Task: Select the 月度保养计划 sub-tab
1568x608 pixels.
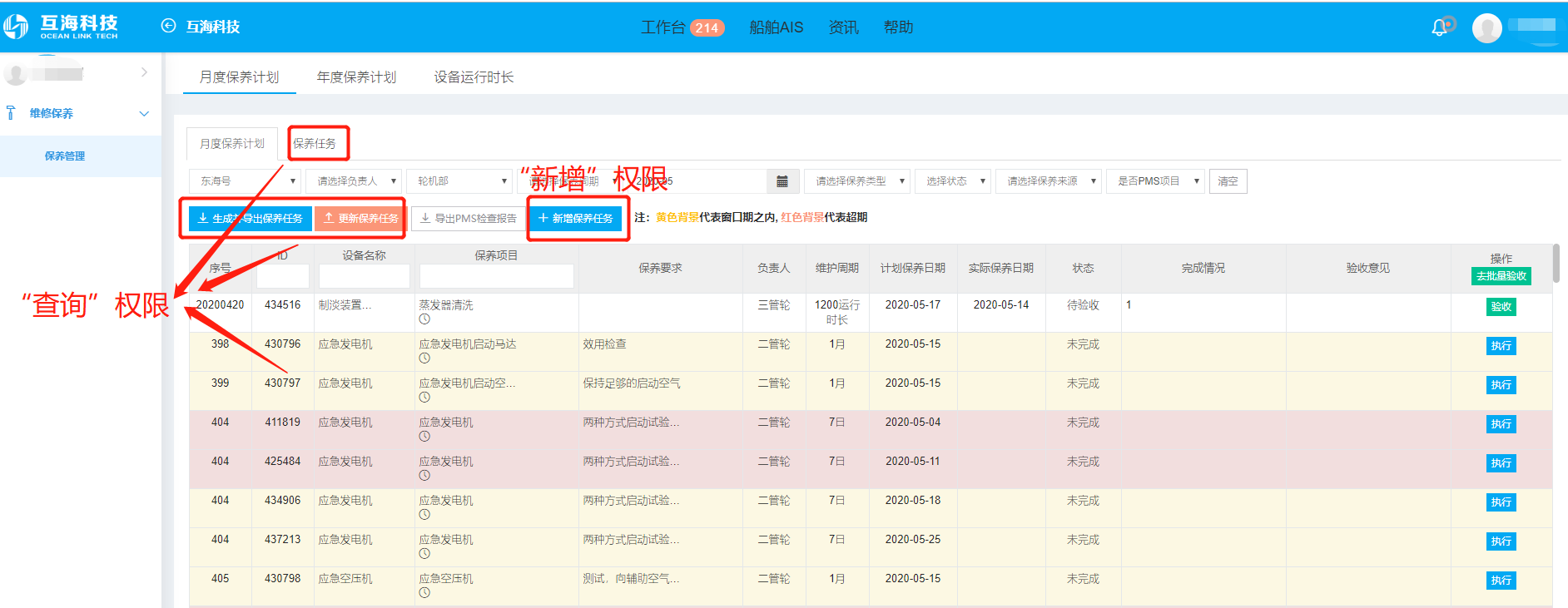Action: point(232,144)
